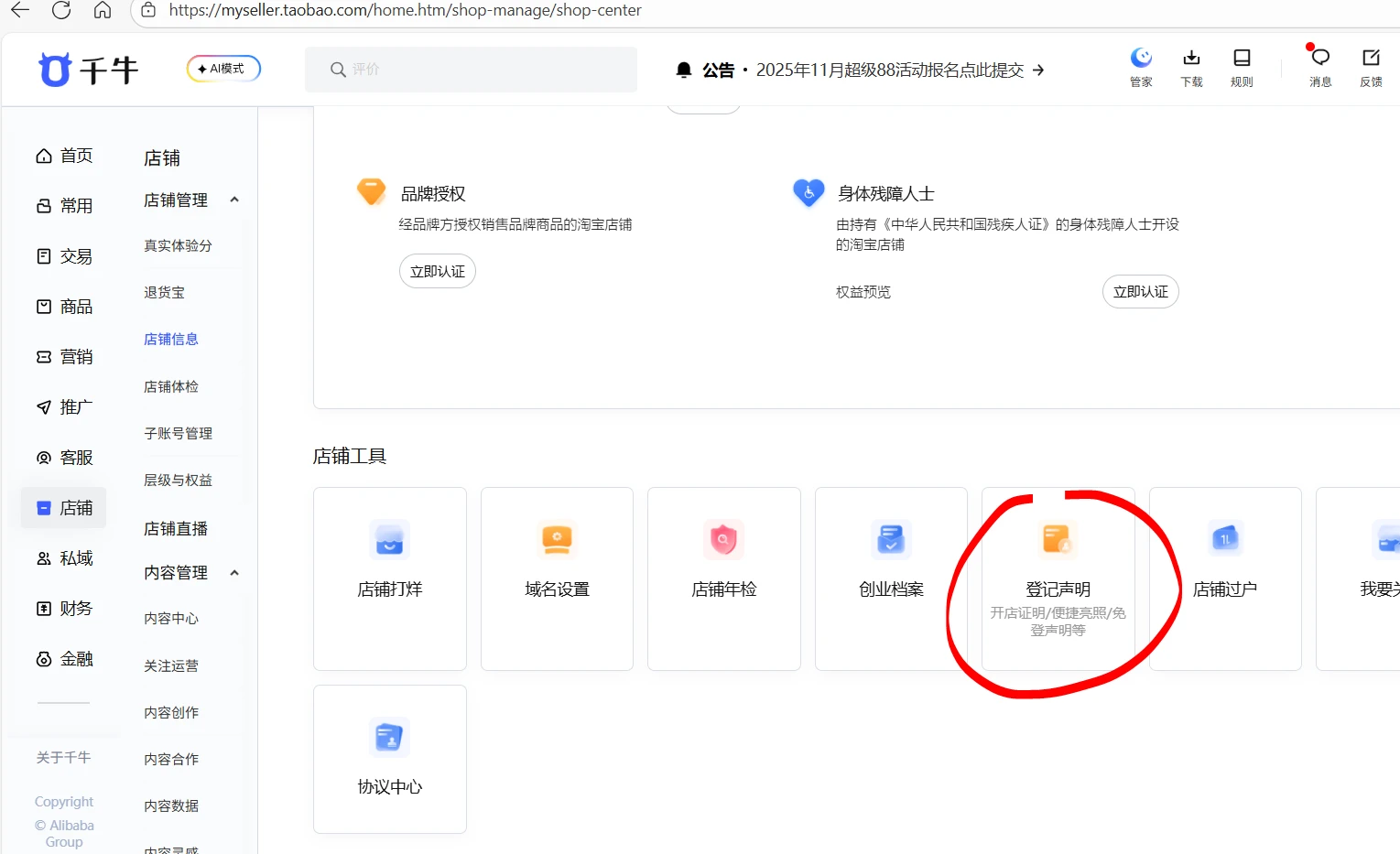Open the 管家 assistant icon
Viewport: 1400px width, 854px height.
[1141, 67]
